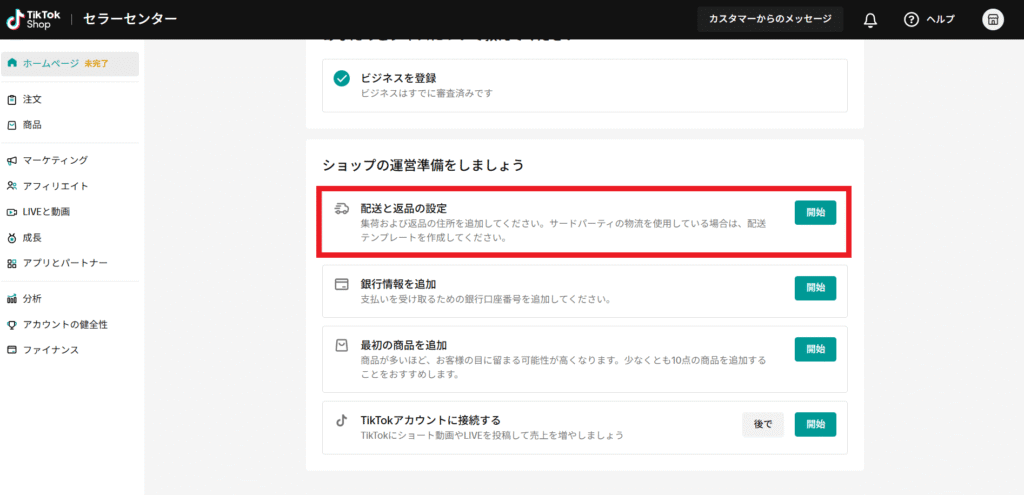Click the LIVEと動画 video icon
The height and width of the screenshot is (495, 1024).
tap(12, 212)
